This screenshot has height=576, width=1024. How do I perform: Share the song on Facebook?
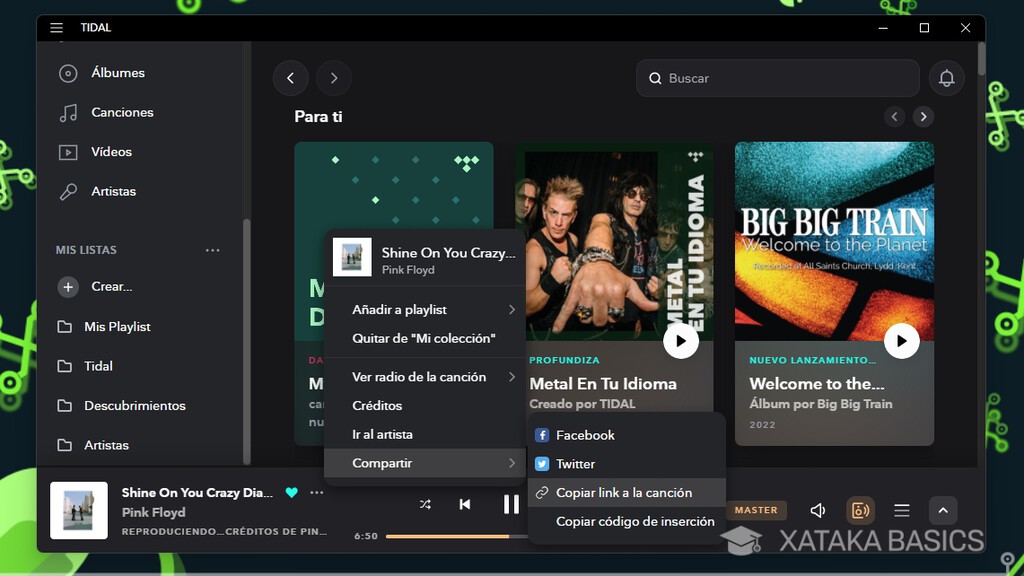pyautogui.click(x=627, y=435)
